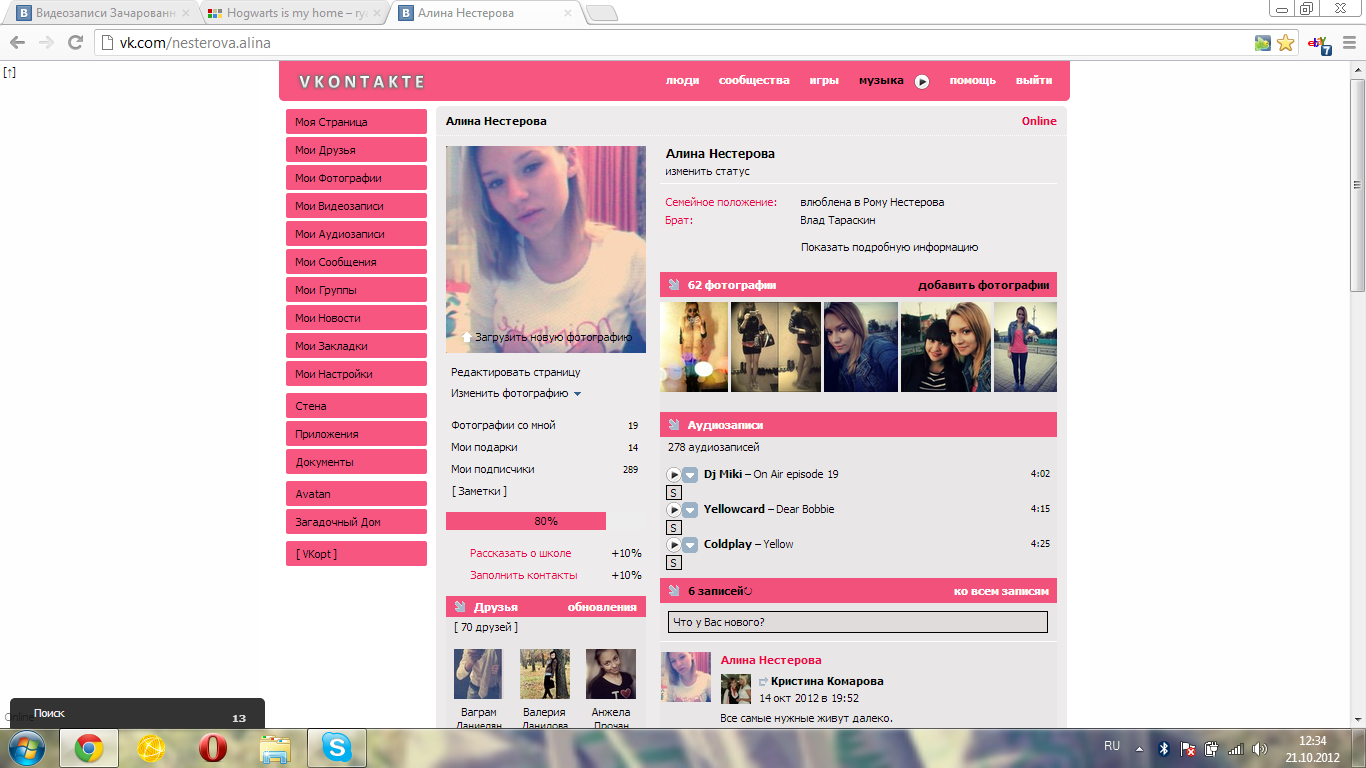The image size is (1366, 768).
Task: Open the main profile photo
Action: 546,250
